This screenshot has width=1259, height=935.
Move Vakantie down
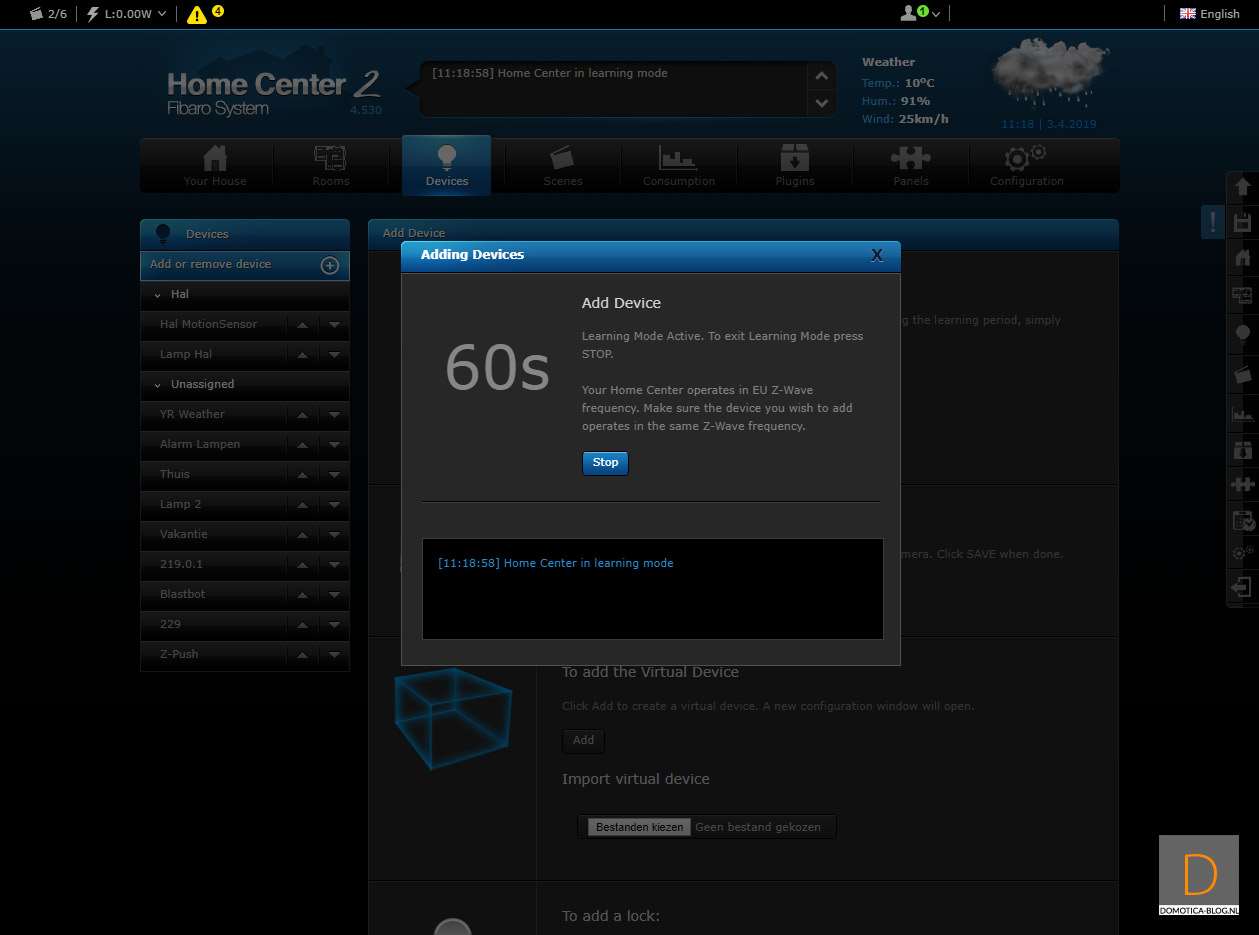coord(334,534)
